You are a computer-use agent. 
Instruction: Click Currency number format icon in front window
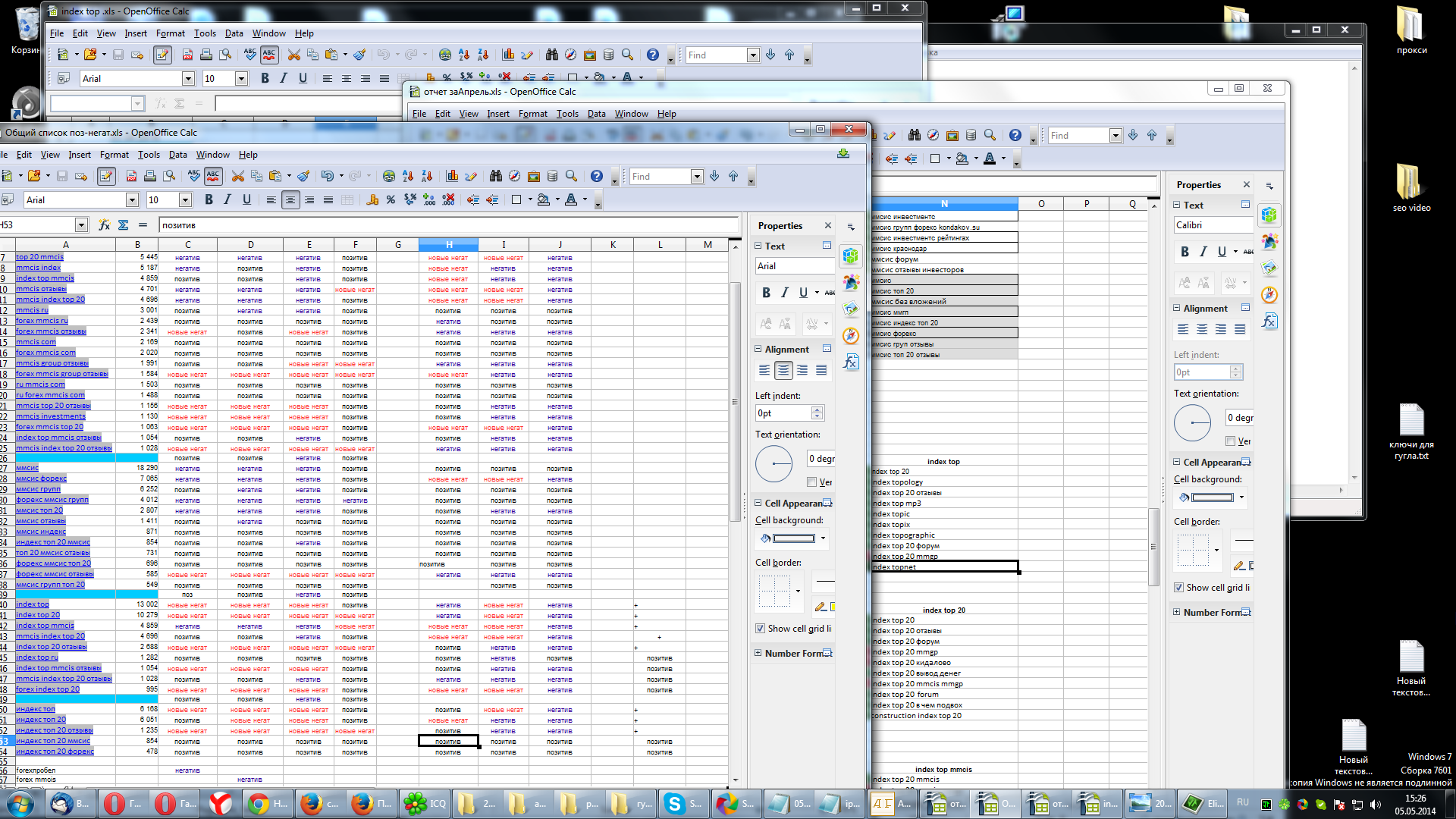(x=372, y=199)
